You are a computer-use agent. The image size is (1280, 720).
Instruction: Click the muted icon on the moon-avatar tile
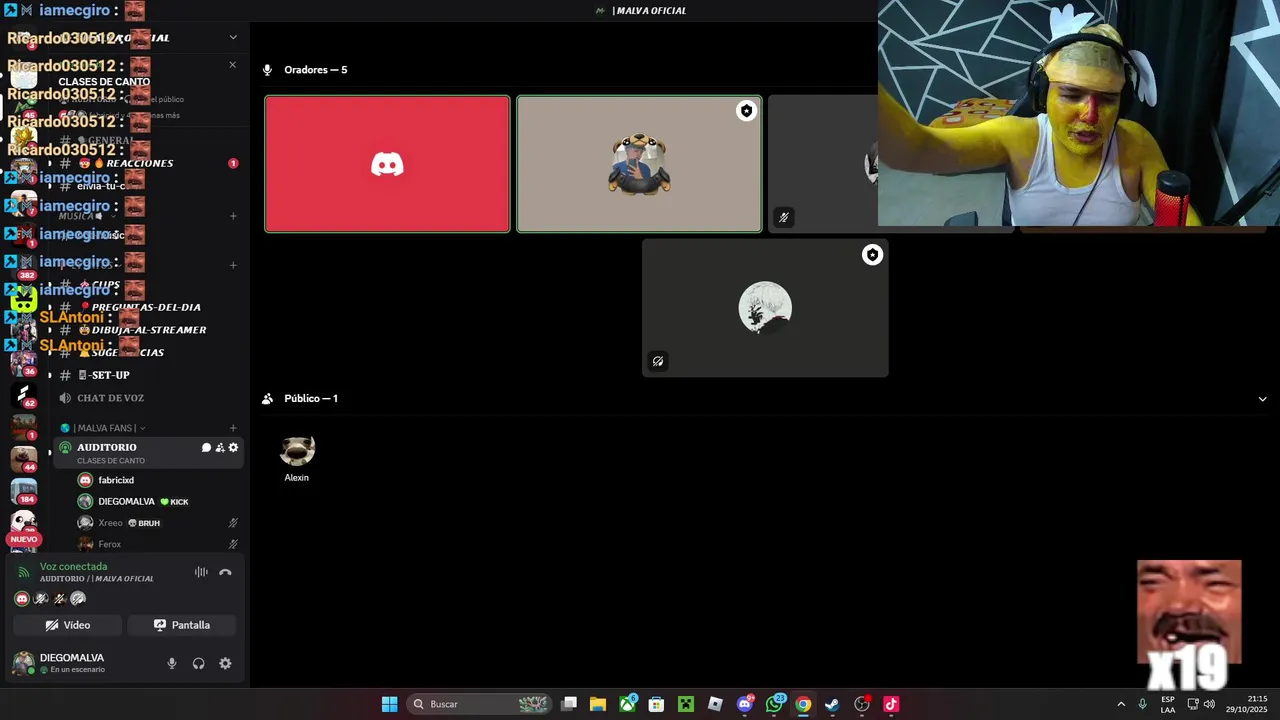(x=658, y=362)
